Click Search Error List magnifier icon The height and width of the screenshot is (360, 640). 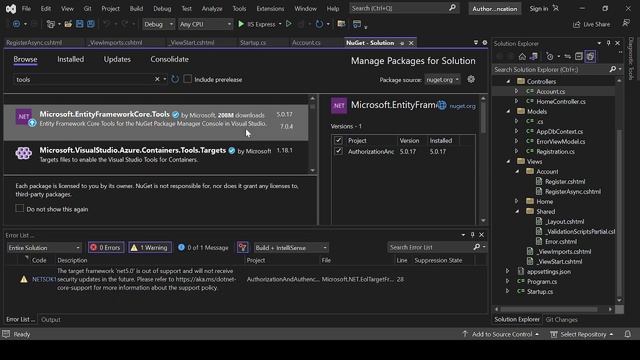pyautogui.click(x=477, y=247)
